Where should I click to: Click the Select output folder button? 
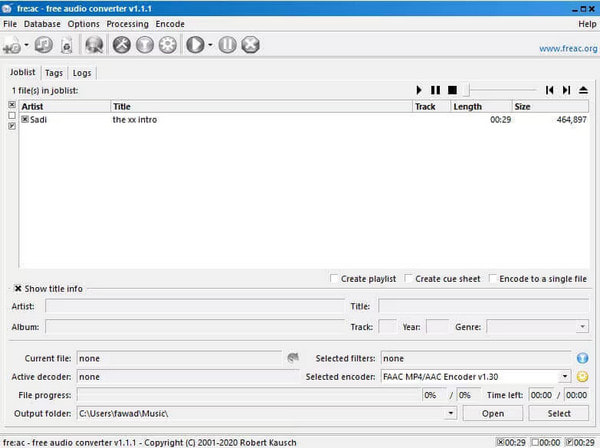[x=559, y=413]
